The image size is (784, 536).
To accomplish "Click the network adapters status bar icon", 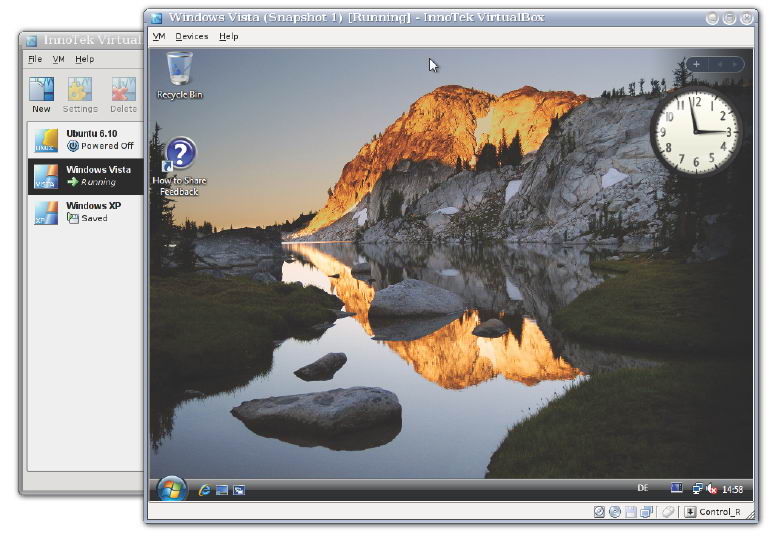I will click(647, 512).
